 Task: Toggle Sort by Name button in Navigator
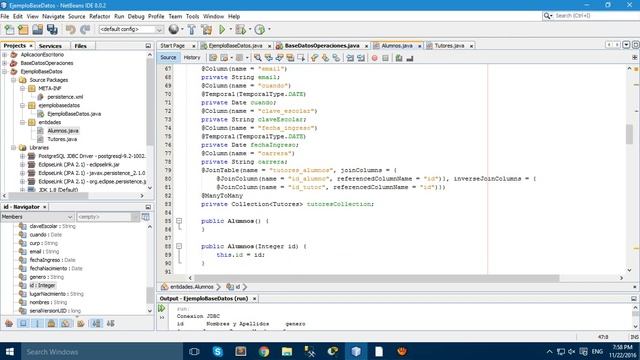pos(96,323)
